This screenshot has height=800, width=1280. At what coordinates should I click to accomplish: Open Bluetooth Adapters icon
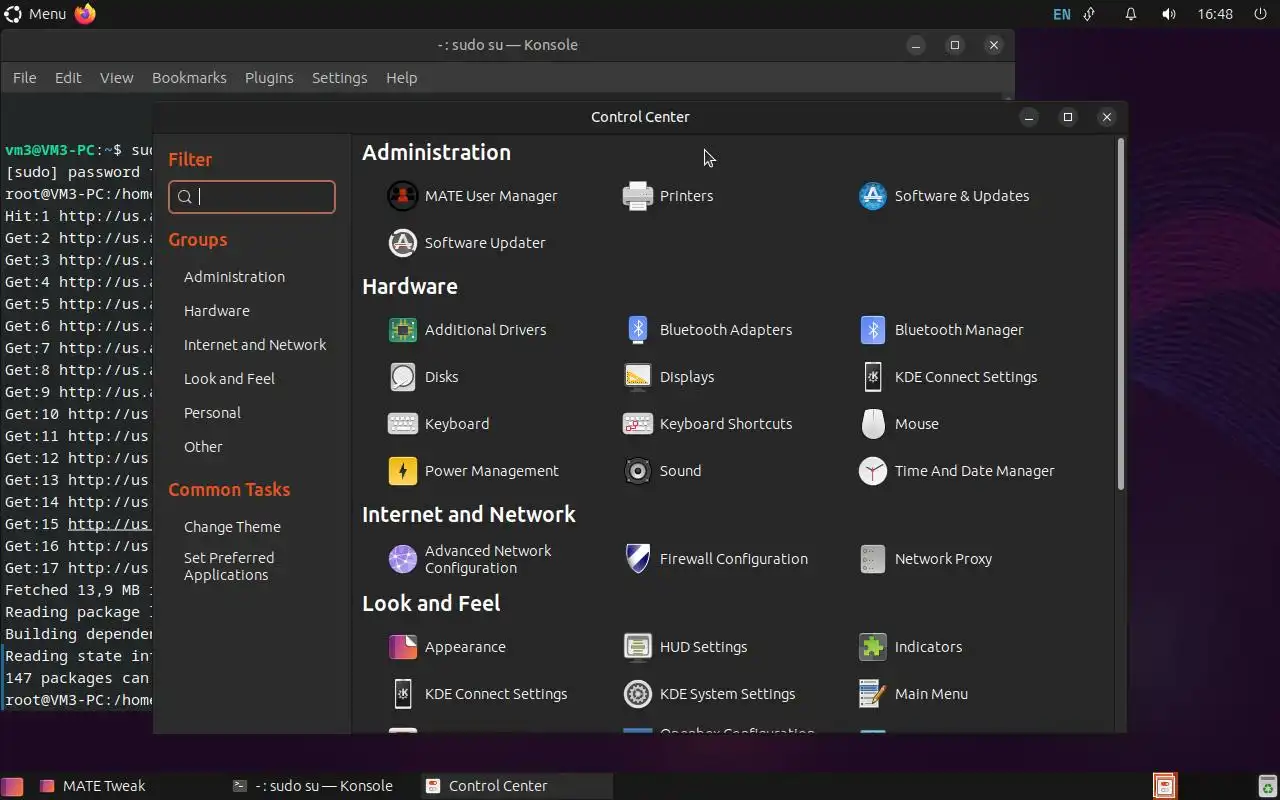pos(637,330)
